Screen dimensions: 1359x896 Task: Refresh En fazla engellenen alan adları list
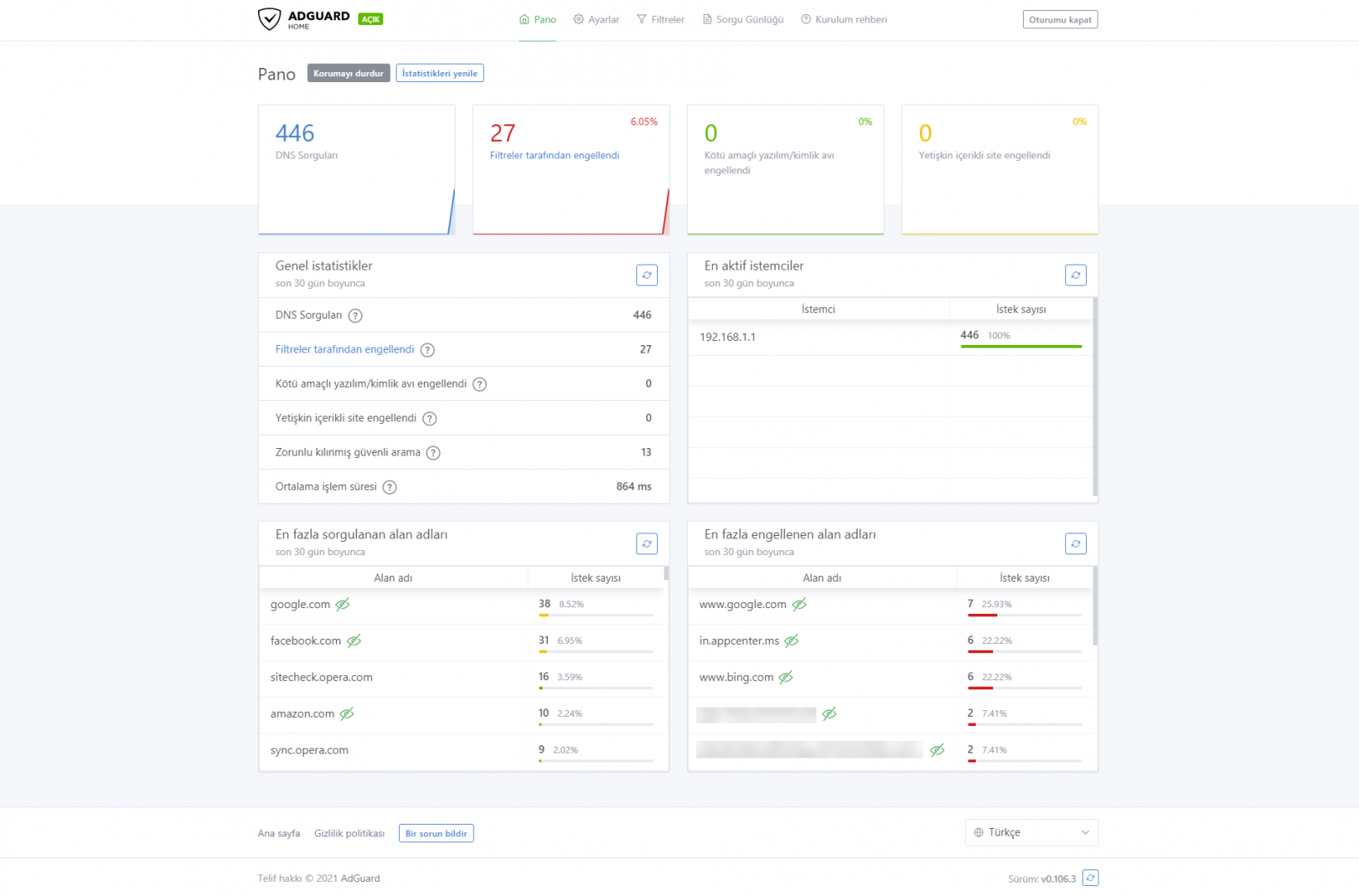tap(1075, 544)
